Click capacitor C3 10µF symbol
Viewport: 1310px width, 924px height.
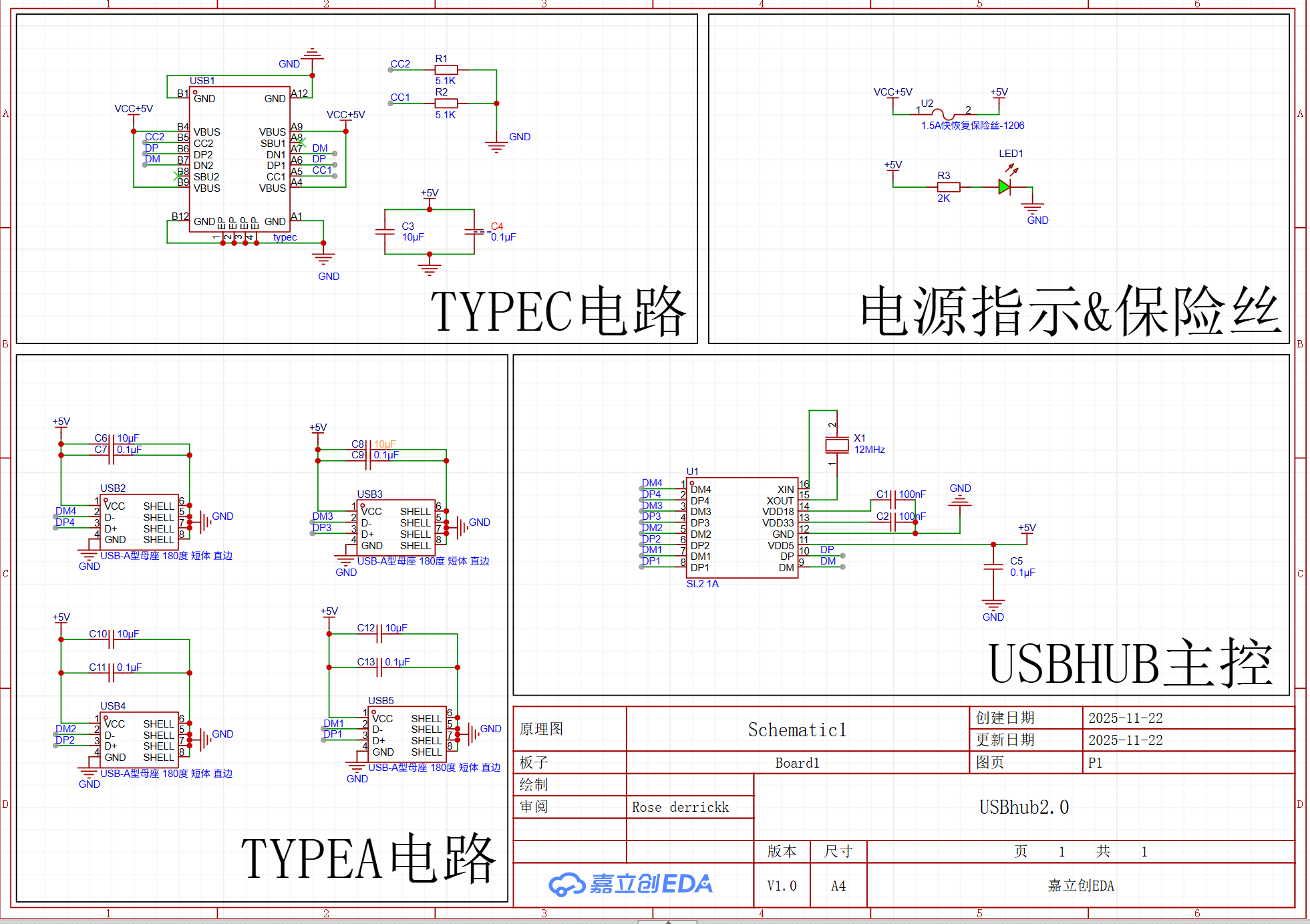point(384,232)
